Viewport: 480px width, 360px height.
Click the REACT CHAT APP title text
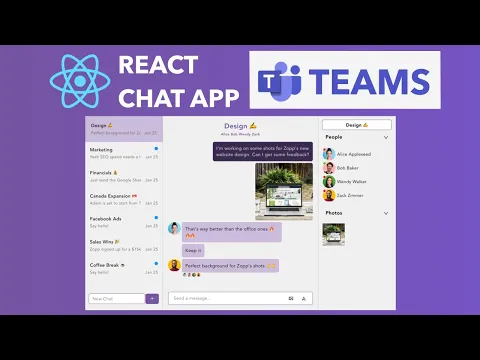pyautogui.click(x=179, y=82)
